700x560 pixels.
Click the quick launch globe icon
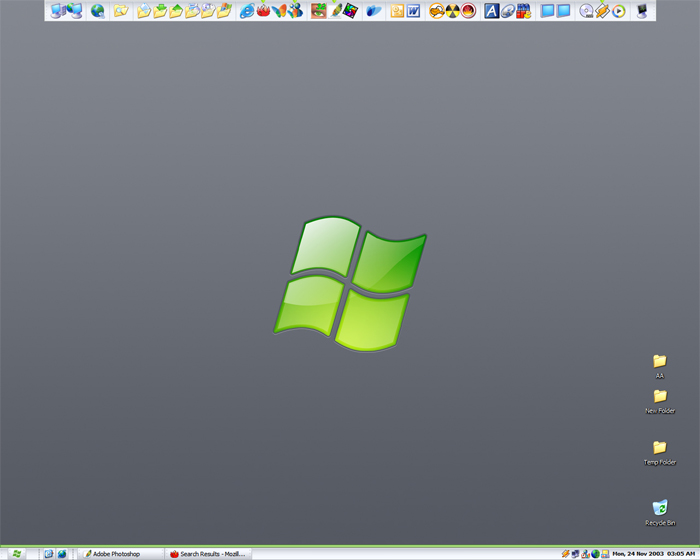click(62, 554)
